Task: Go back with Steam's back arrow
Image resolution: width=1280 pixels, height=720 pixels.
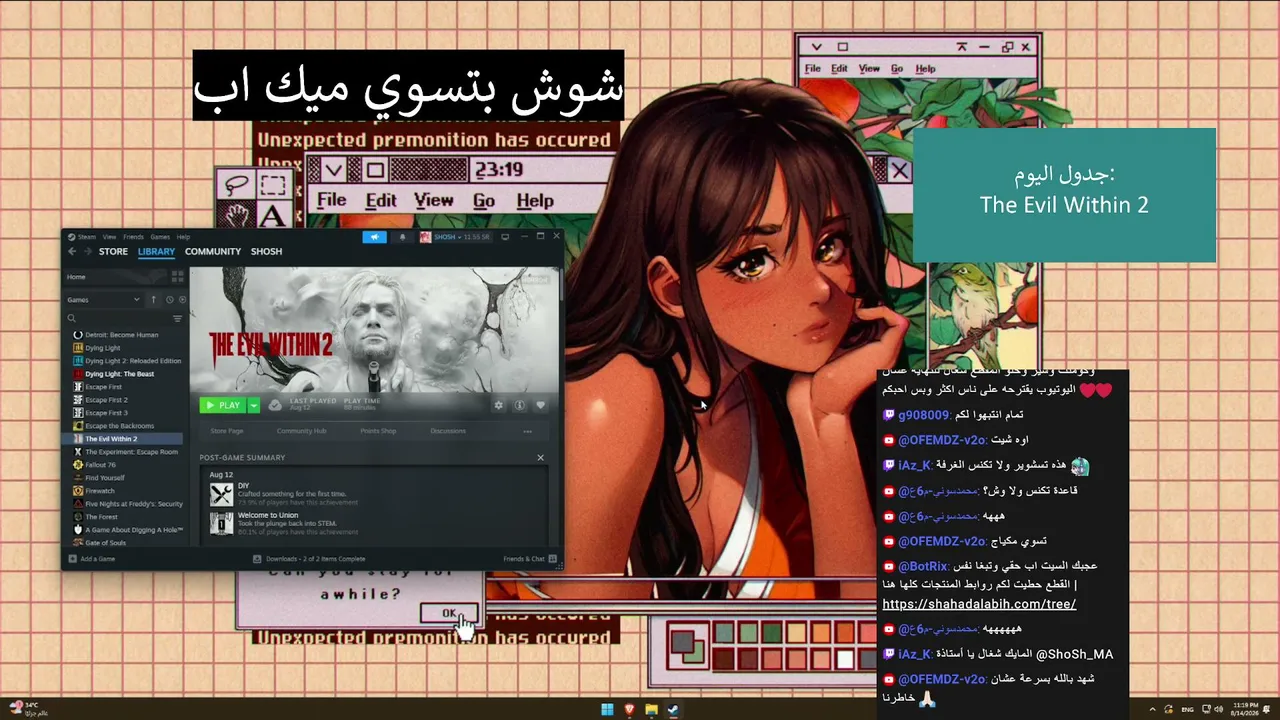Action: (72, 252)
